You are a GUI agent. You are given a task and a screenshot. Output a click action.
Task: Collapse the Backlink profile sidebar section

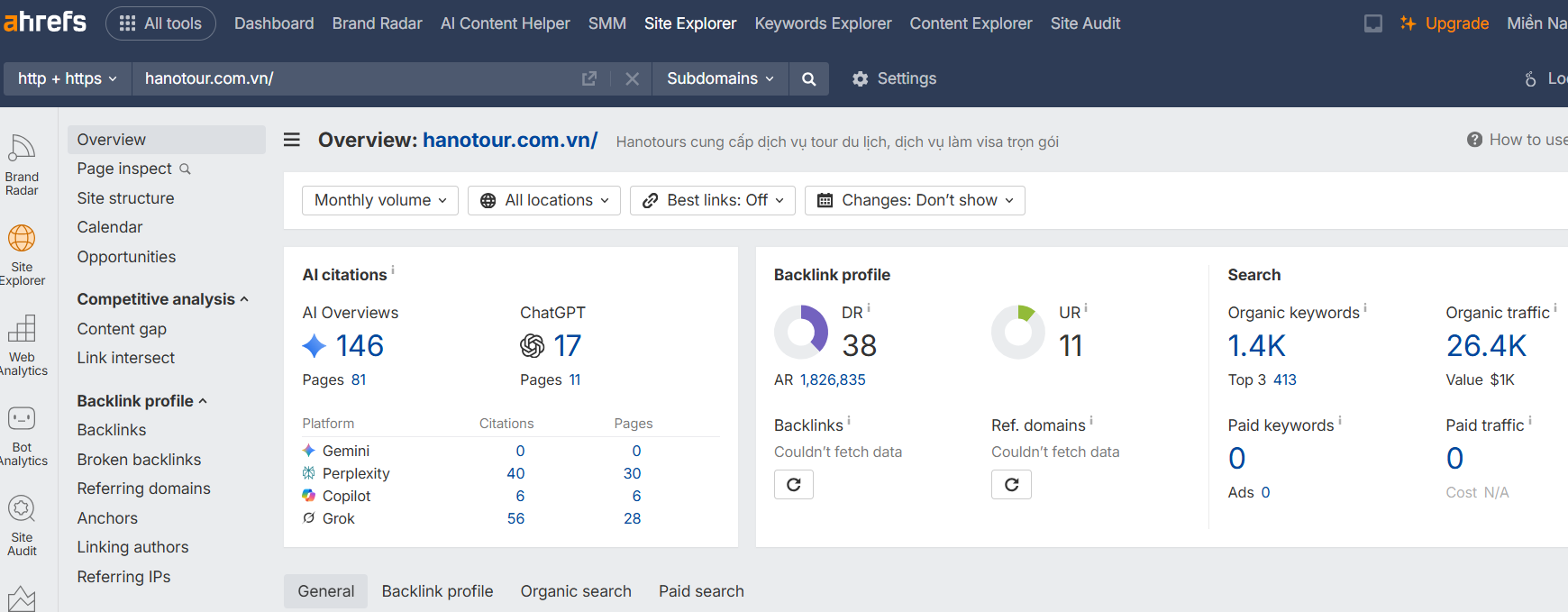click(141, 401)
